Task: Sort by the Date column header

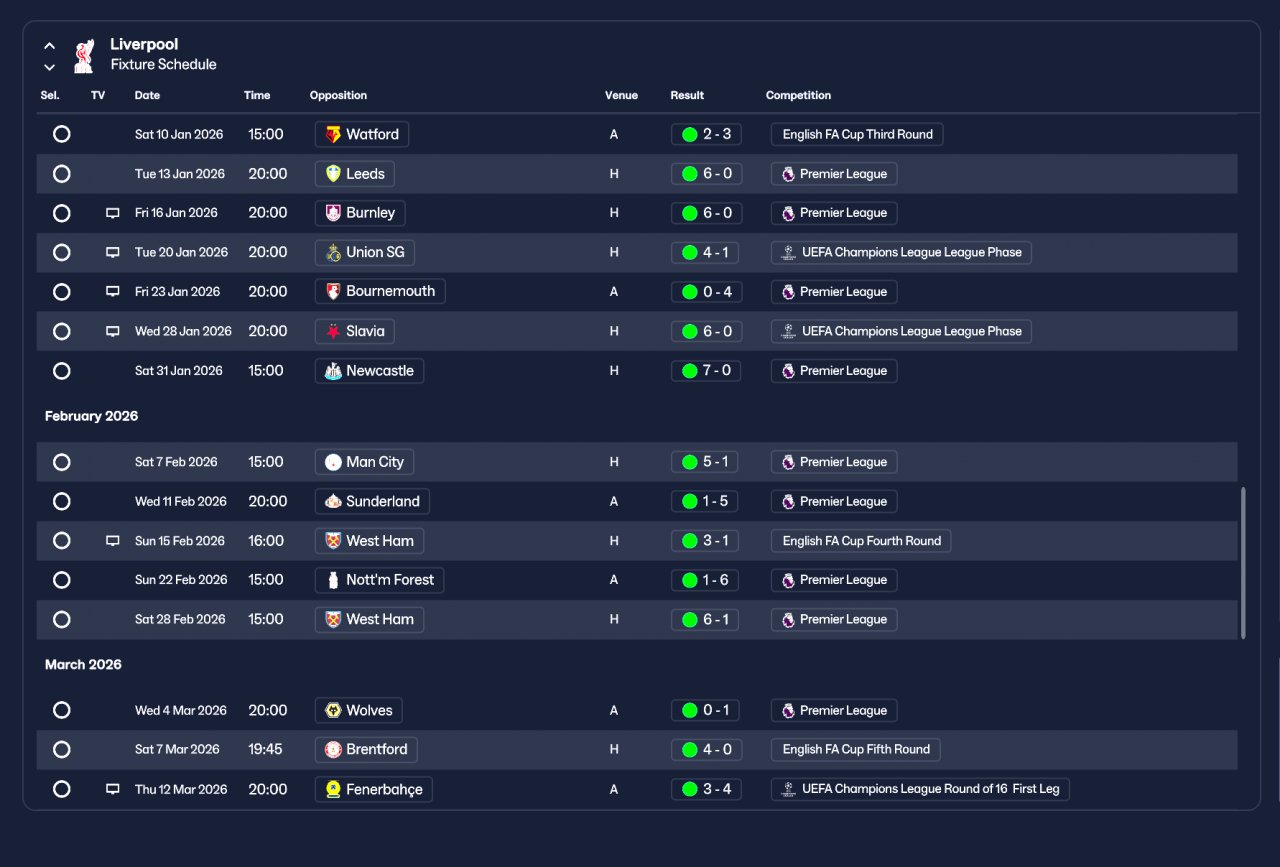Action: (147, 96)
